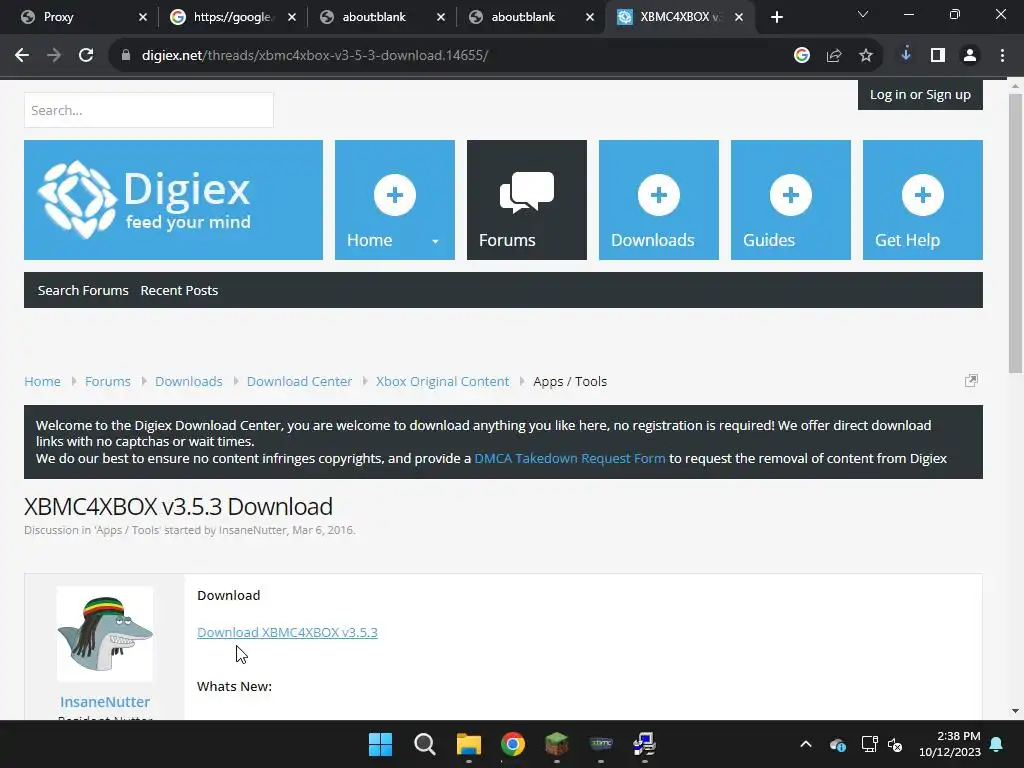Open Chrome downloads arrow icon
1024x768 pixels.
coord(906,56)
